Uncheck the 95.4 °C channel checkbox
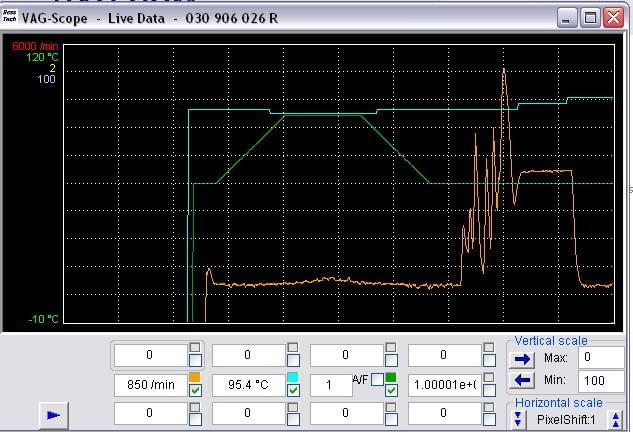The width and height of the screenshot is (633, 432). pyautogui.click(x=293, y=390)
